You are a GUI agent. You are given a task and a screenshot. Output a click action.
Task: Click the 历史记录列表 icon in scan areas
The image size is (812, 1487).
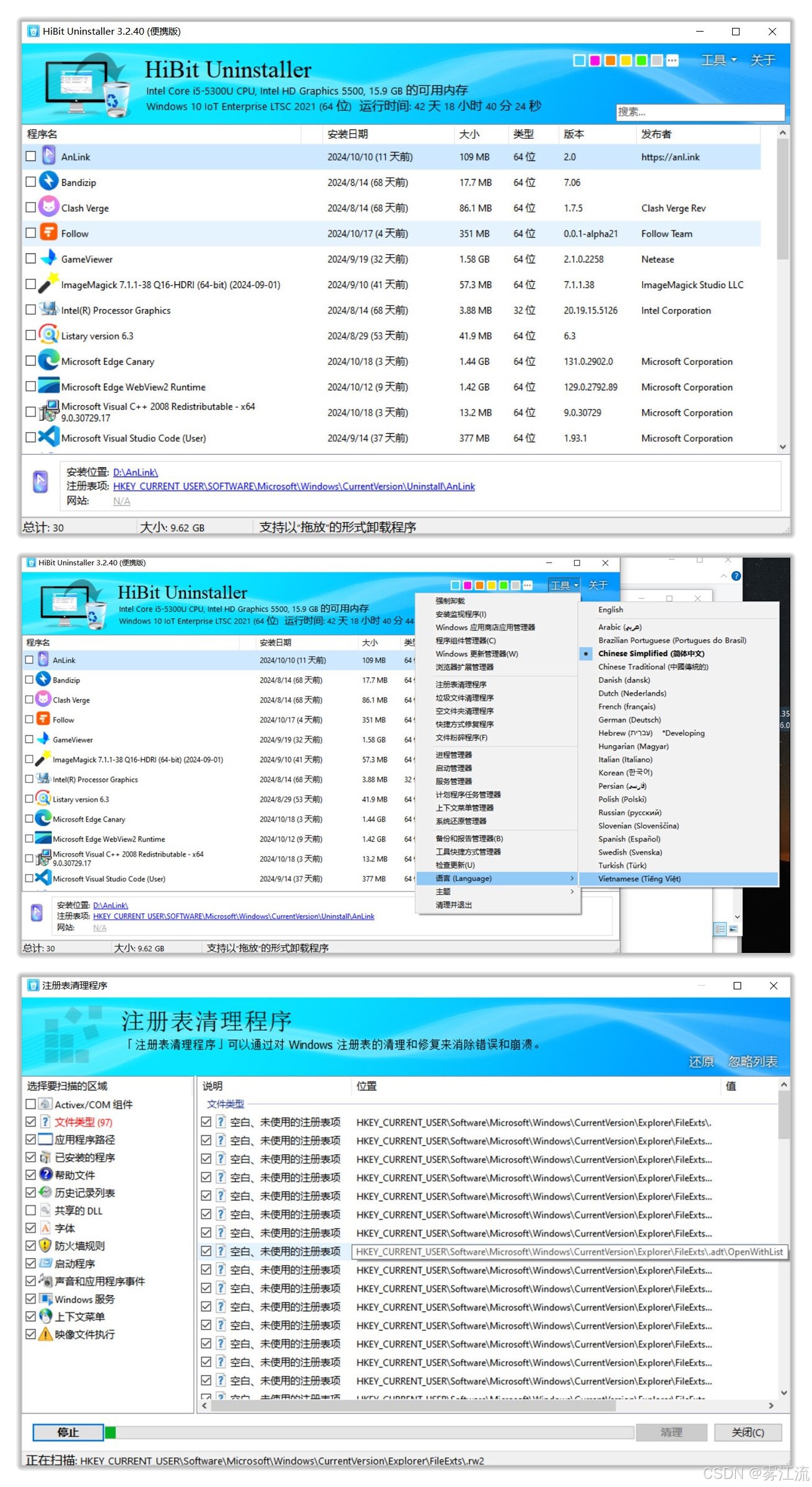point(46,1193)
